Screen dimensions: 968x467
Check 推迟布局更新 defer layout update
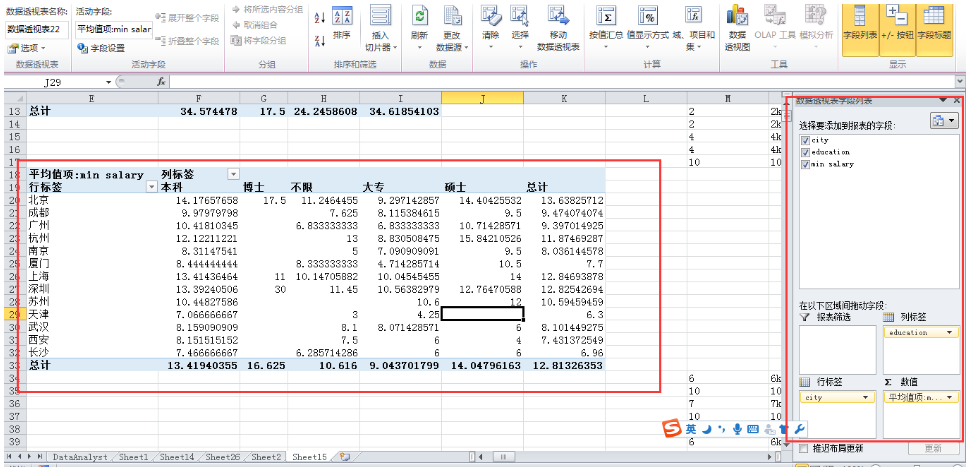pyautogui.click(x=803, y=448)
